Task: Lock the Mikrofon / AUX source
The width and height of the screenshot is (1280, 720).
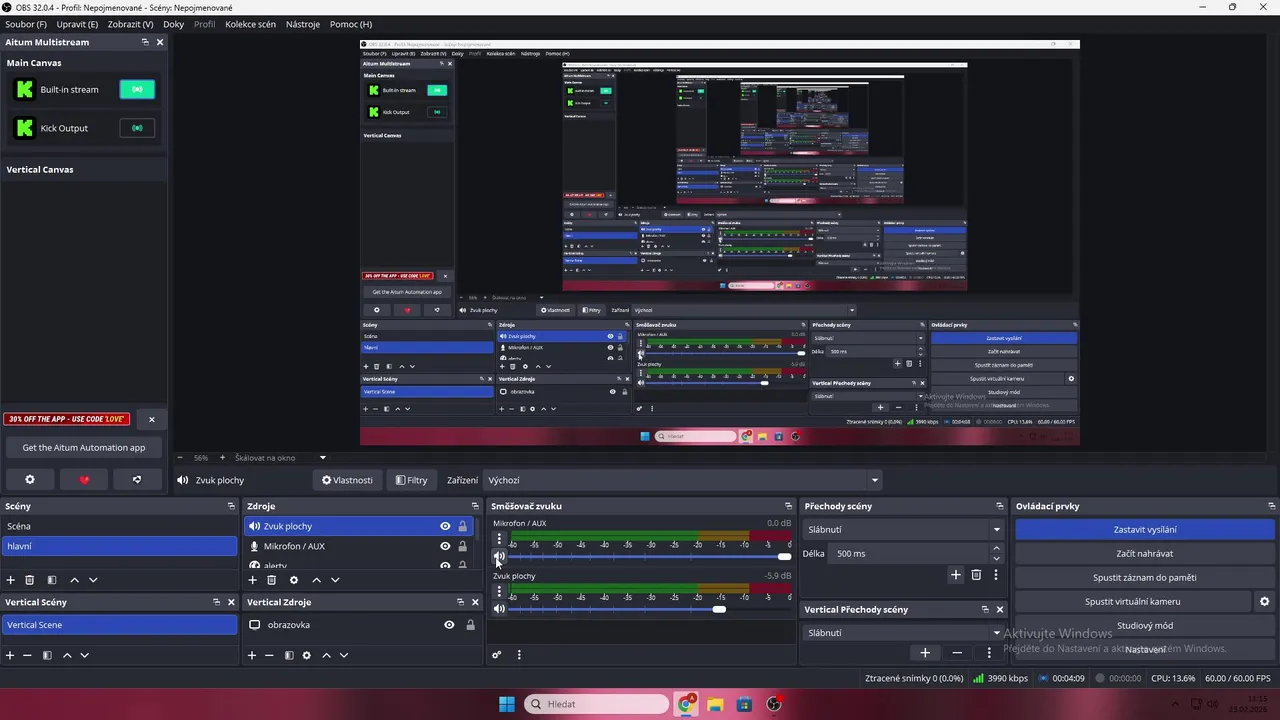Action: 462,546
